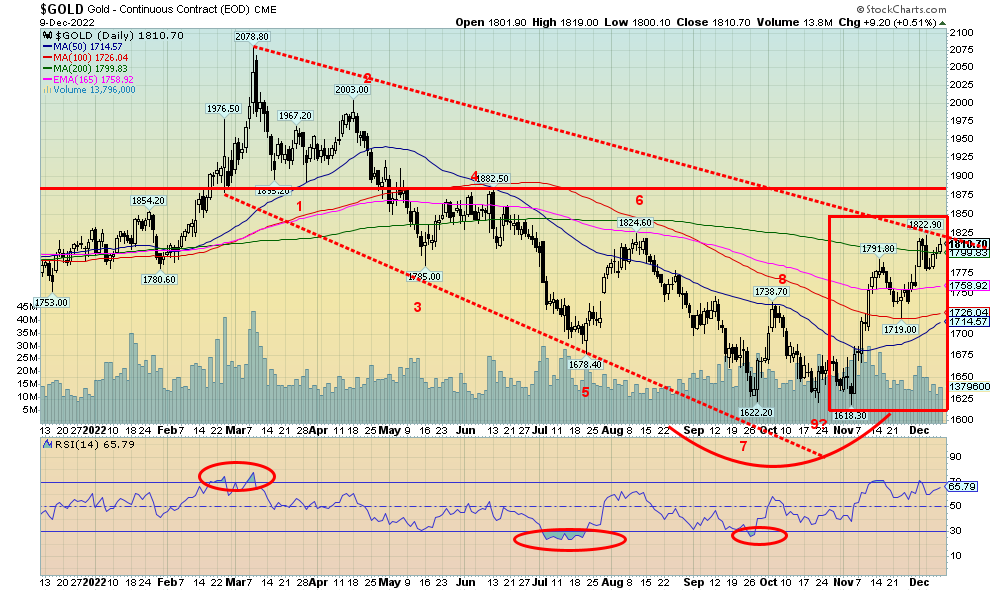Click the red wave number 3 annotation
This screenshot has height=591, width=990.
416,307
